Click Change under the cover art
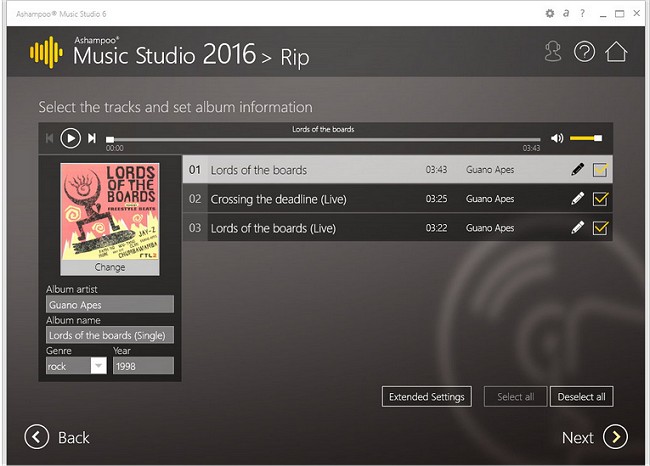This screenshot has width=650, height=466. (x=110, y=267)
